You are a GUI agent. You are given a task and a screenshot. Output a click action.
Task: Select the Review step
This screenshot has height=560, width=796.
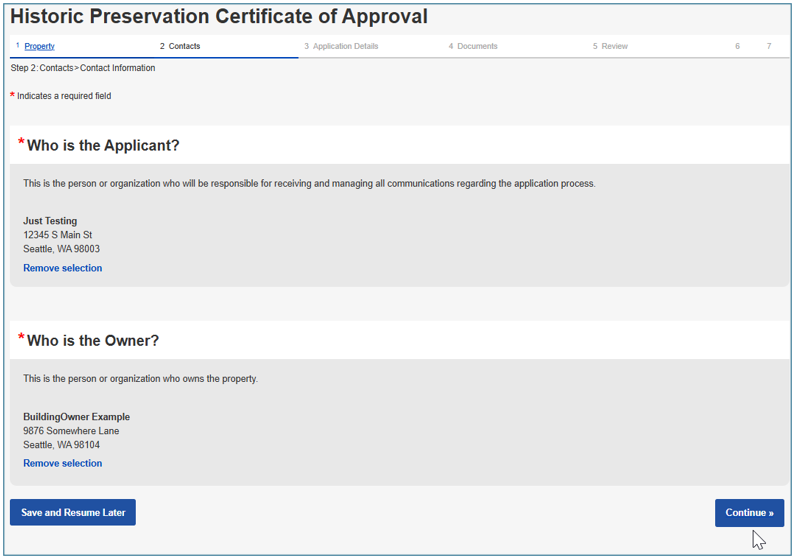613,46
